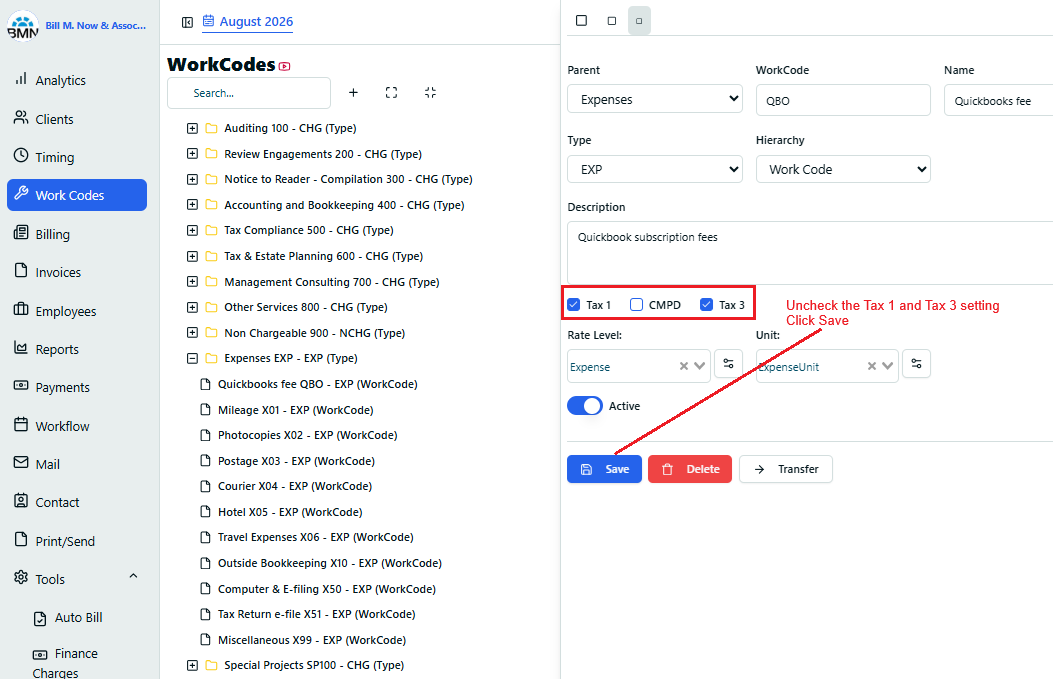Click the Contact card icon
Screen dimensions: 1053x679
click(x=21, y=500)
